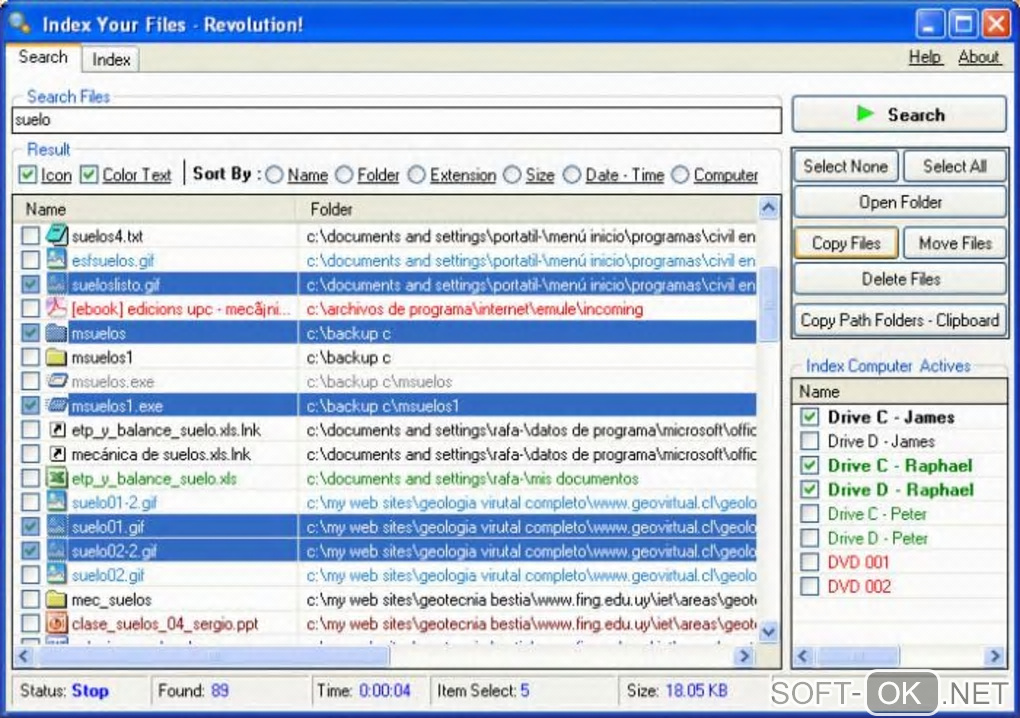This screenshot has height=718, width=1020.
Task: Uncheck the Drive D - Raphael index
Action: (809, 489)
